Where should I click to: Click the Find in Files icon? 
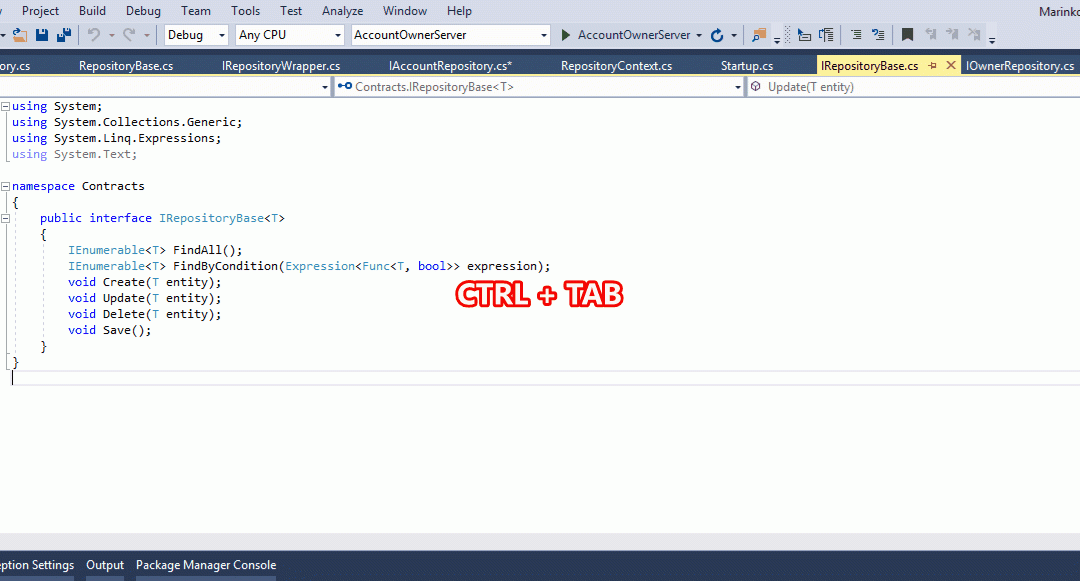(x=759, y=35)
